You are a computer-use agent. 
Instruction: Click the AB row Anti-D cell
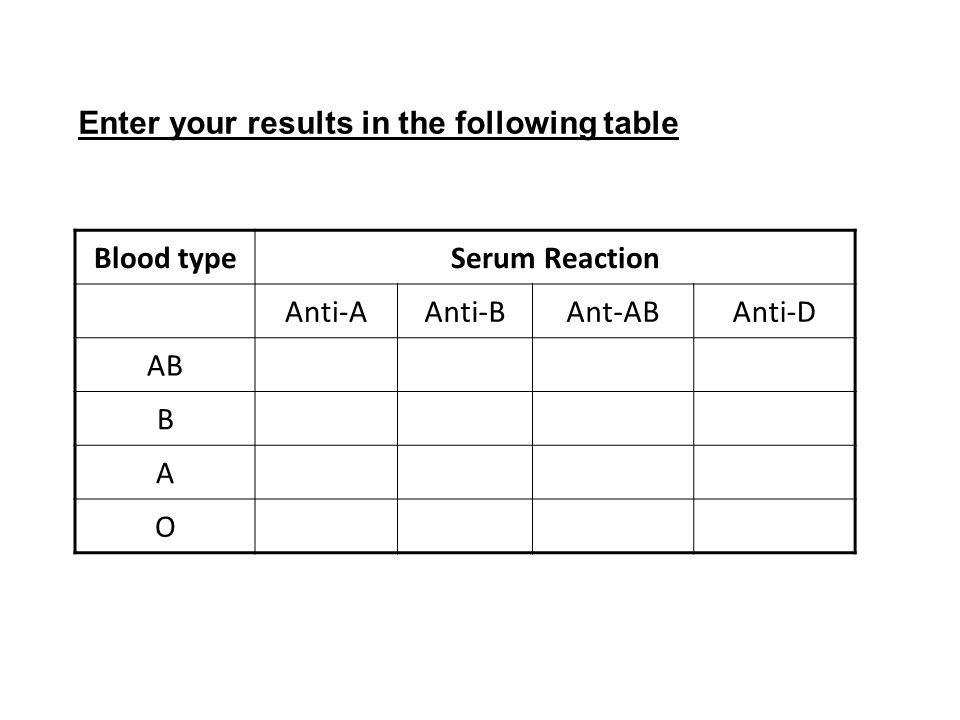[x=774, y=365]
